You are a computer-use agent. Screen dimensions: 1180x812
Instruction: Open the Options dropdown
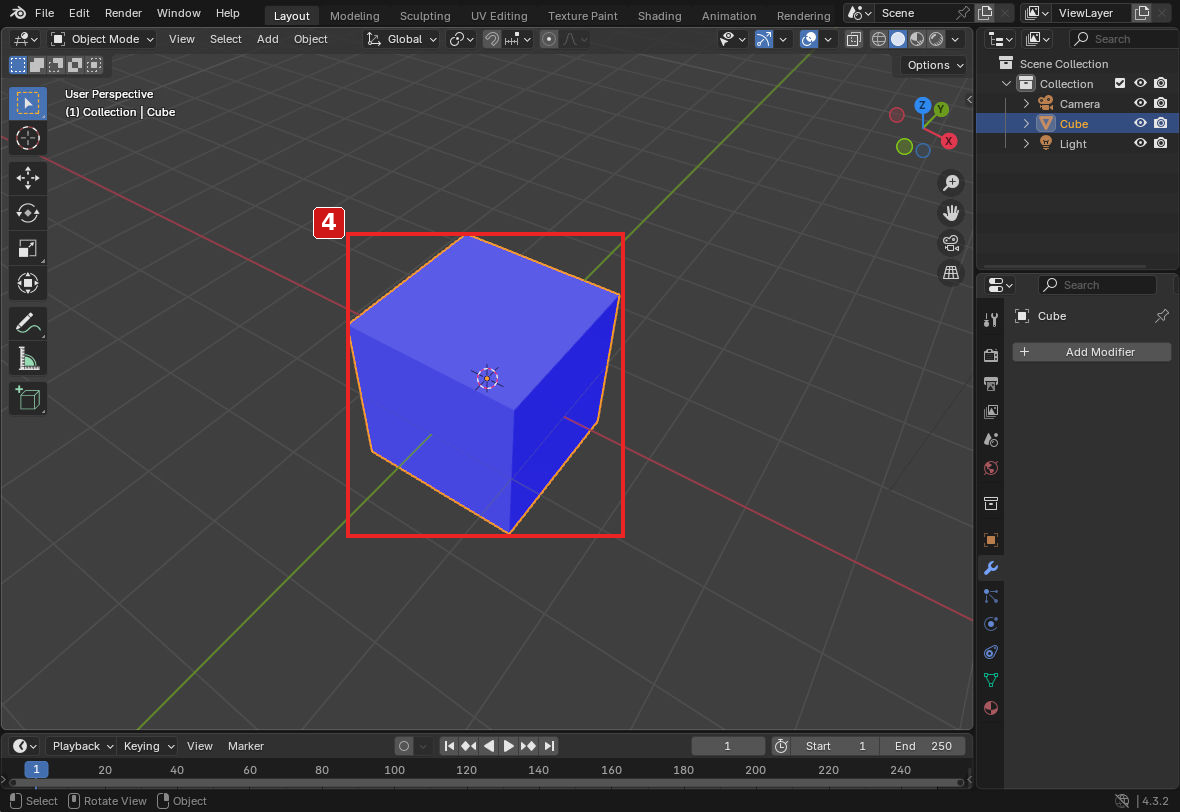click(x=934, y=65)
